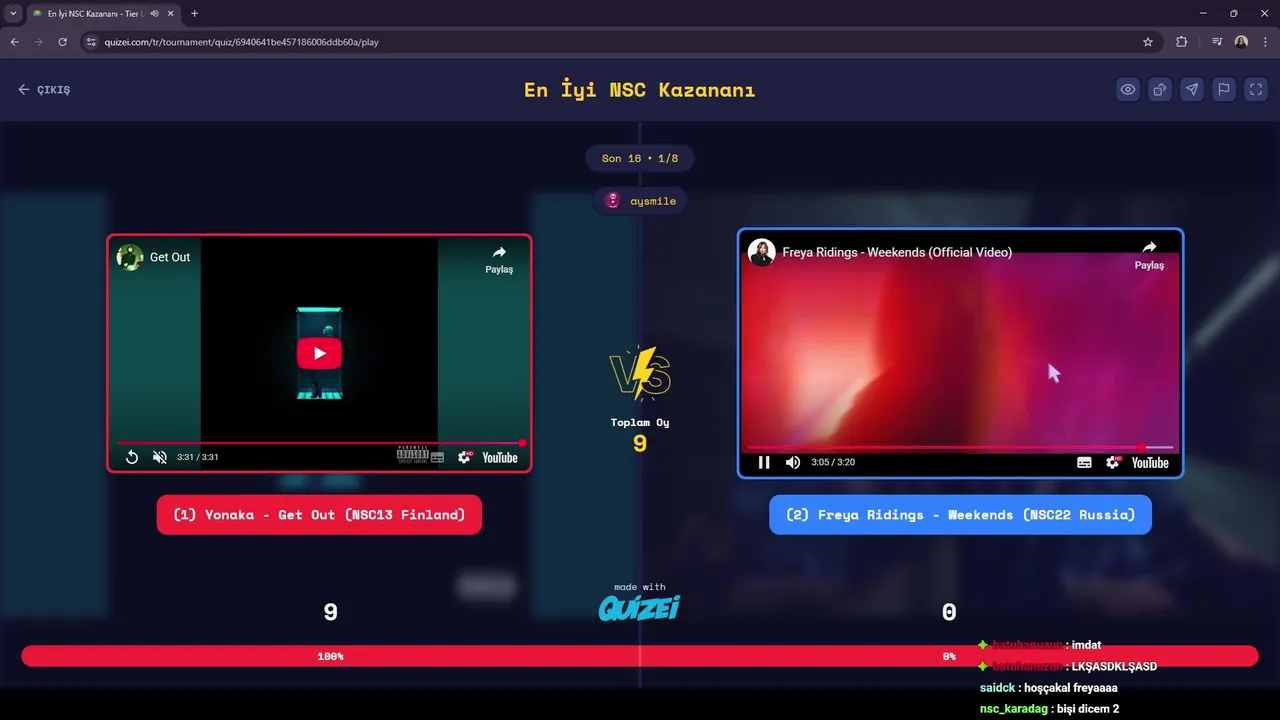Open YouTube logo link on Weekends video
Image resolution: width=1280 pixels, height=720 pixels.
1150,462
